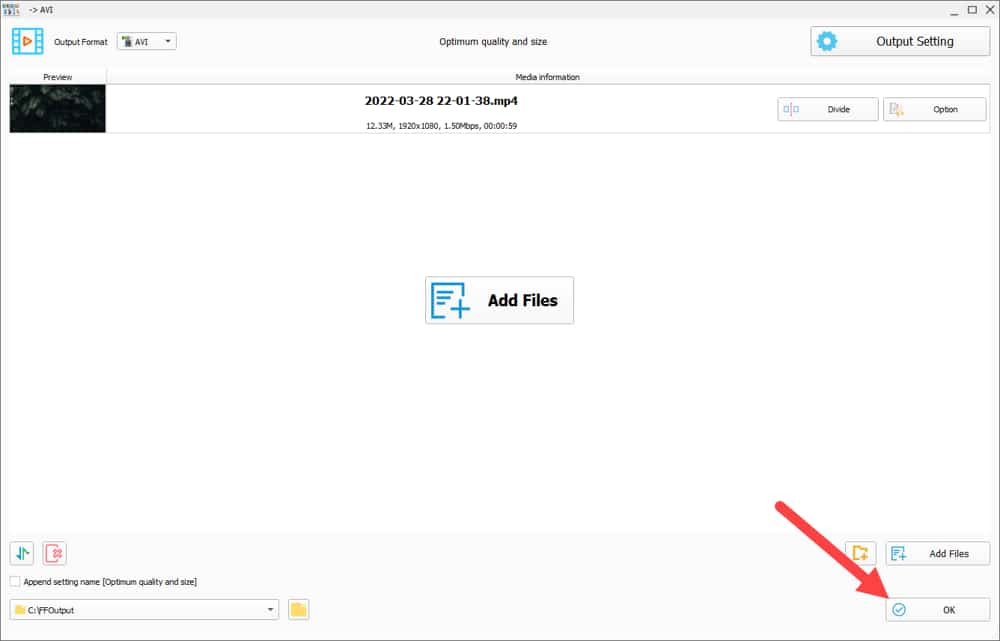The width and height of the screenshot is (1000, 641).
Task: Open the AVI output format dropdown
Action: (168, 41)
